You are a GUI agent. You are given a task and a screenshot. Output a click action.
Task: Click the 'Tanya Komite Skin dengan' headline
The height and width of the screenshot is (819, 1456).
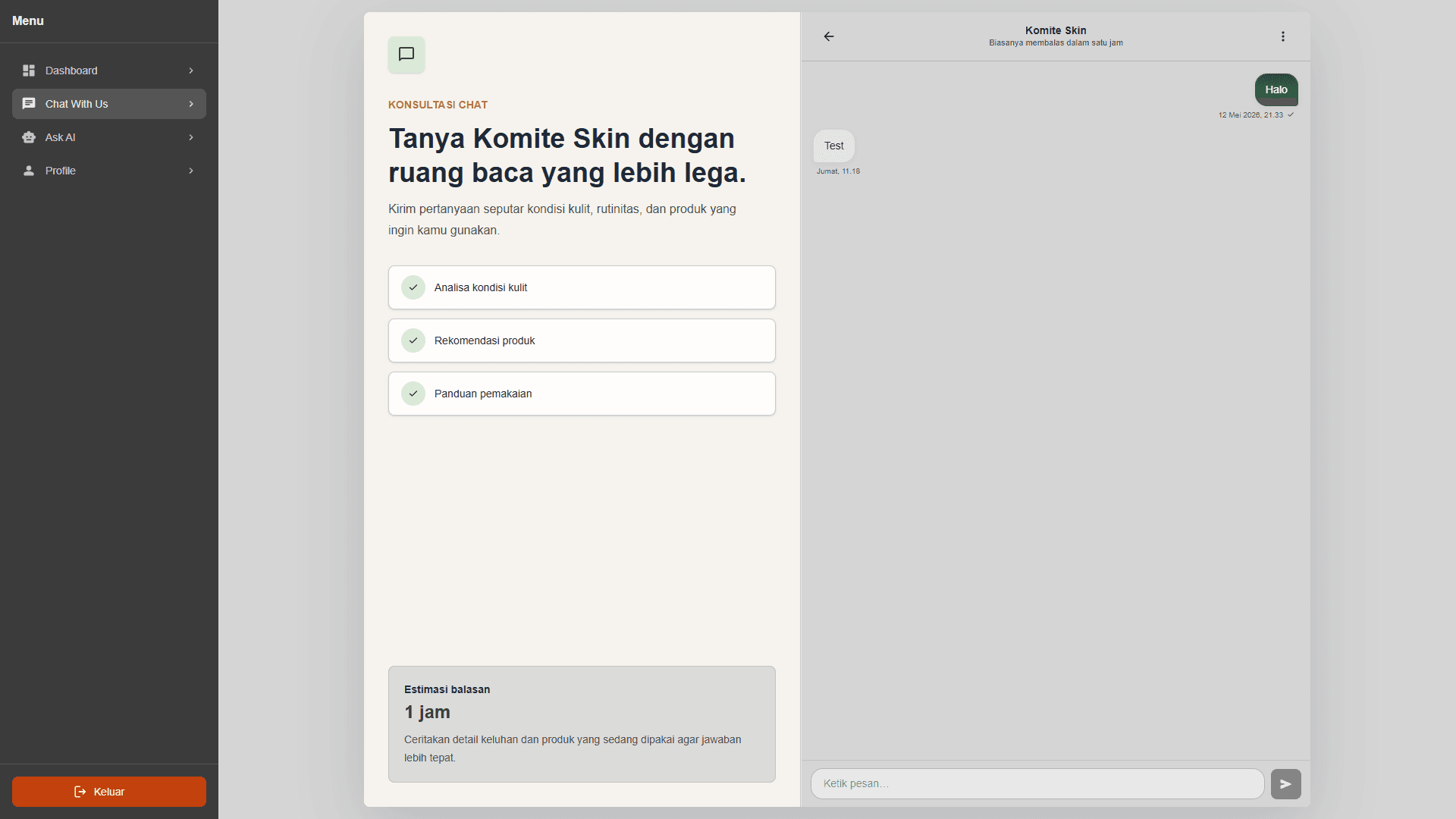pyautogui.click(x=562, y=139)
